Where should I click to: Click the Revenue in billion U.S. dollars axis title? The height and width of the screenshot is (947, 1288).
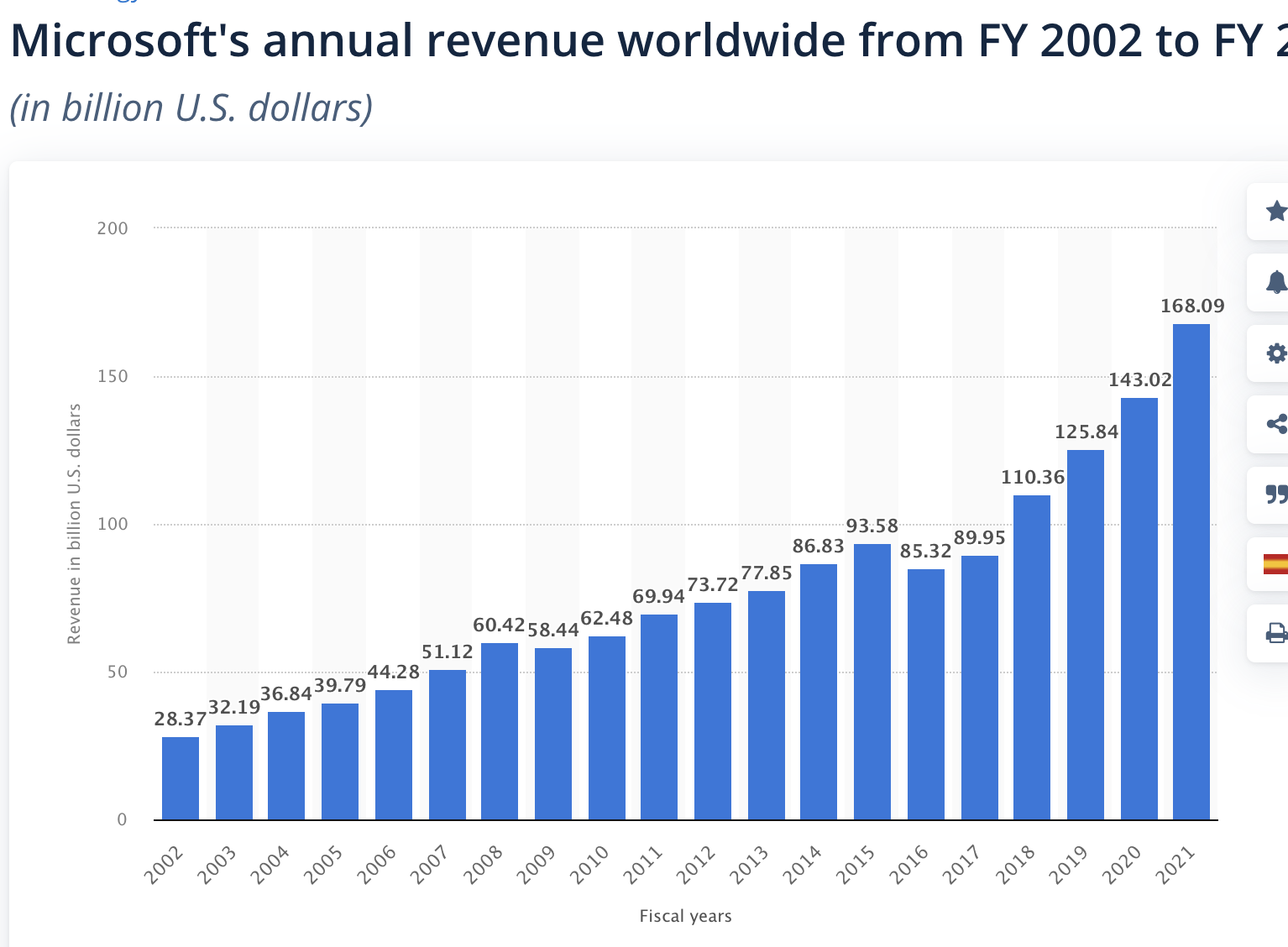pos(74,524)
